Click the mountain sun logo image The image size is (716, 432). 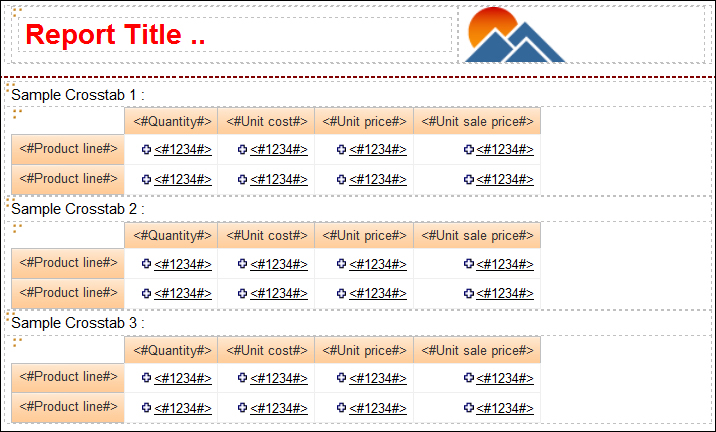515,34
